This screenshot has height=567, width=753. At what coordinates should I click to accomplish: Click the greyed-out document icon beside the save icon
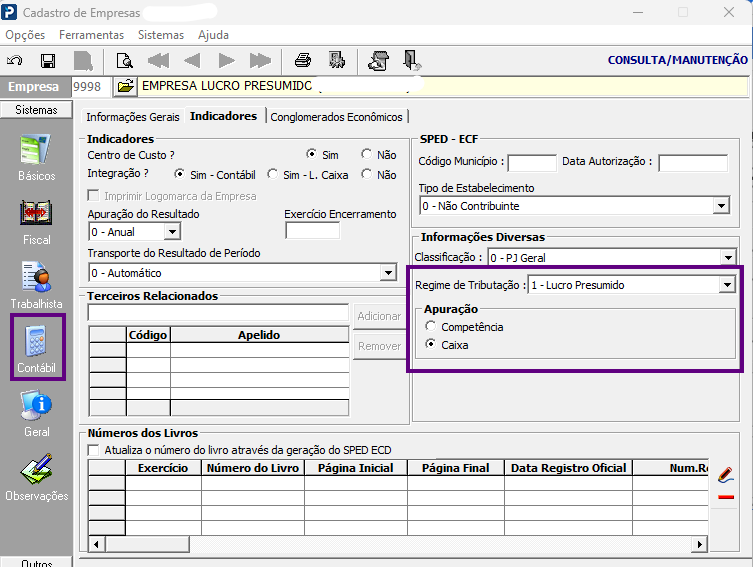click(x=83, y=61)
